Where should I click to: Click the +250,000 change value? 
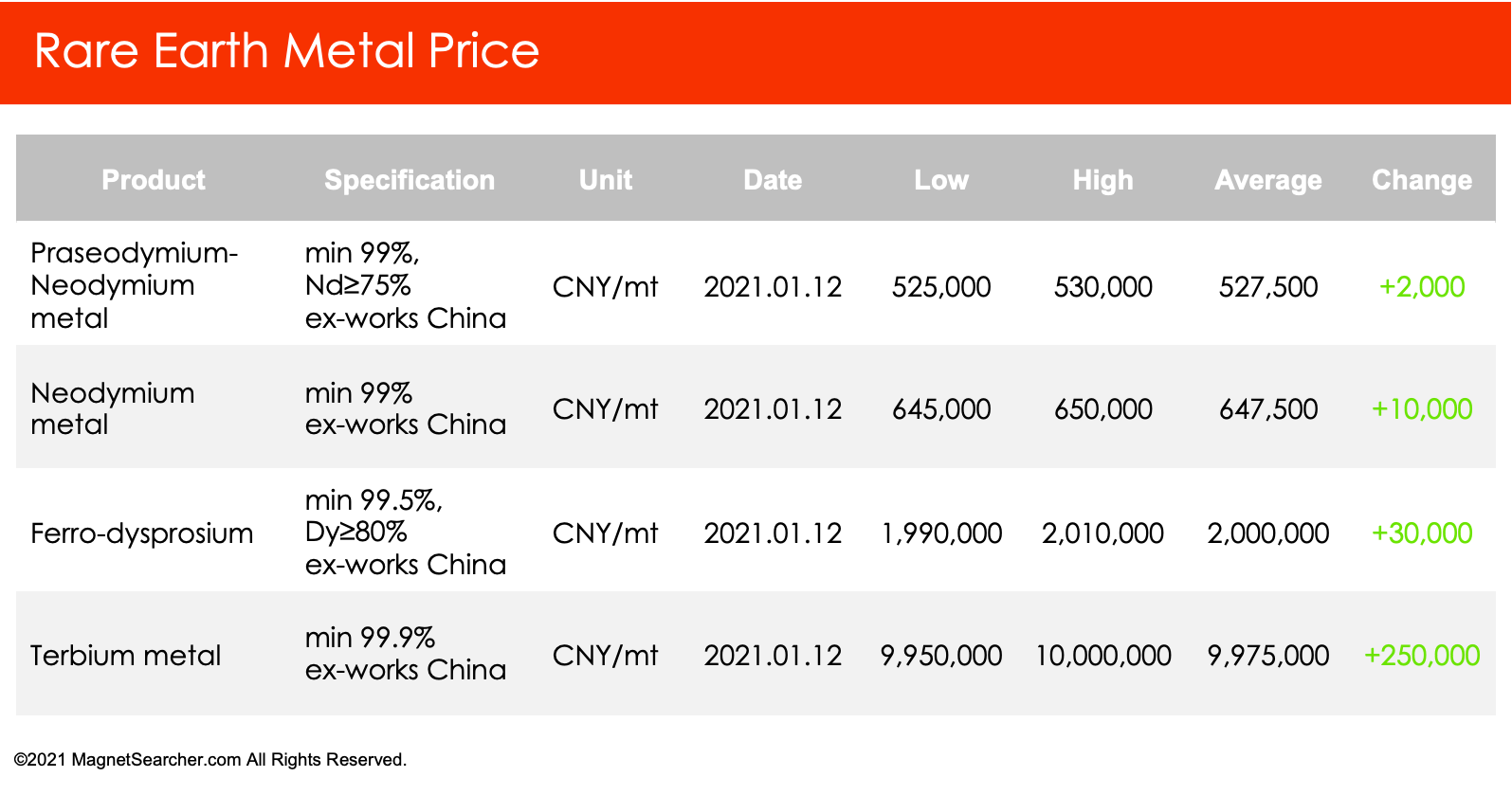click(x=1422, y=656)
